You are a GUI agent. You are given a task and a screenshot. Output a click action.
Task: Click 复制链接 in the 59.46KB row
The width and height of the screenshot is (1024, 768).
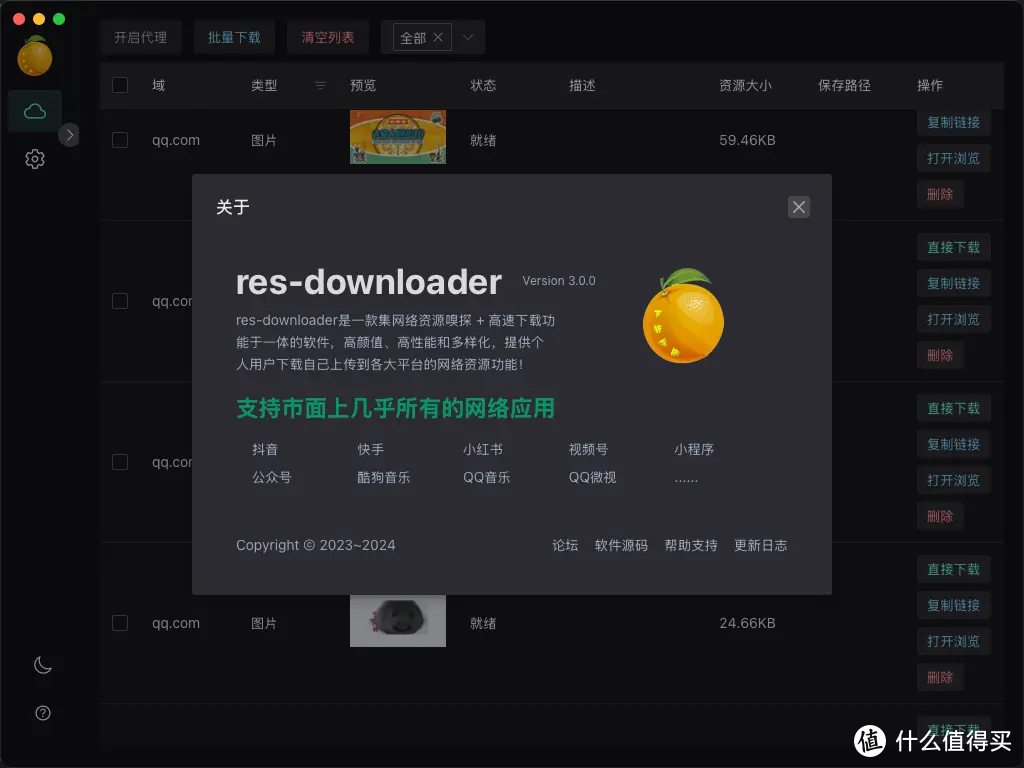point(953,122)
